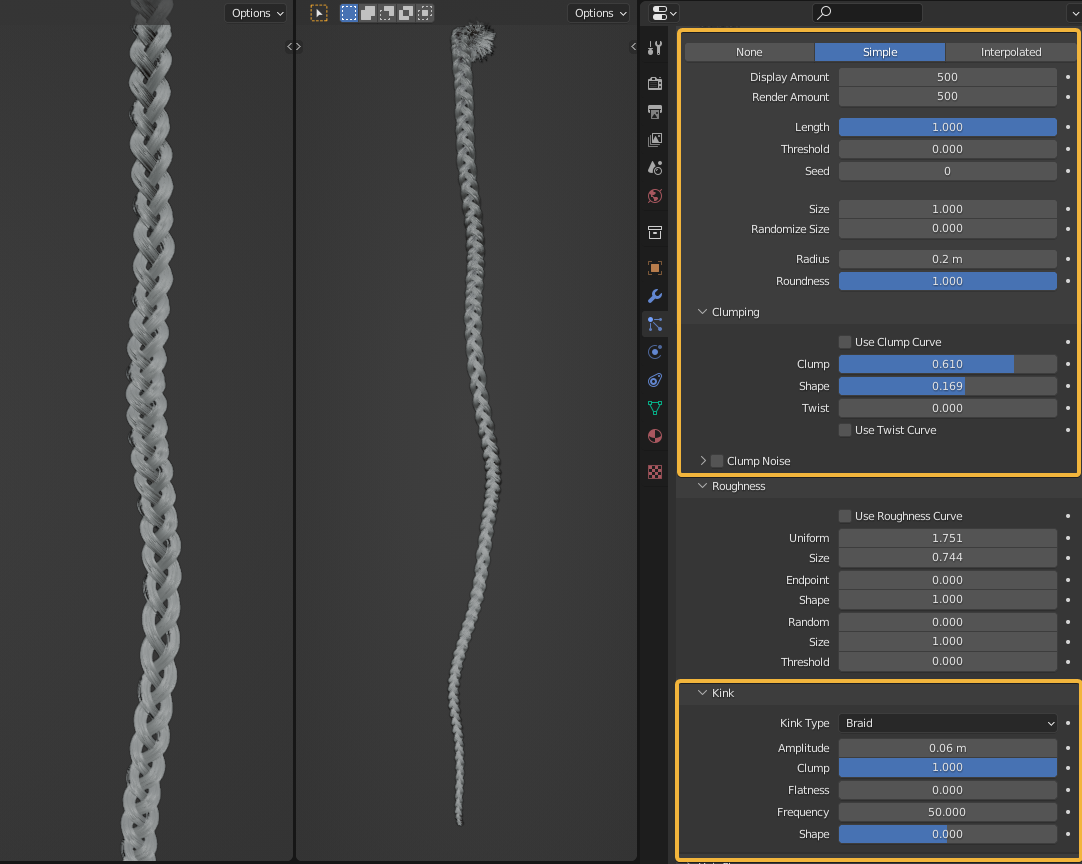Enable the Use Clump Curve checkbox
Image resolution: width=1082 pixels, height=864 pixels.
(x=844, y=341)
